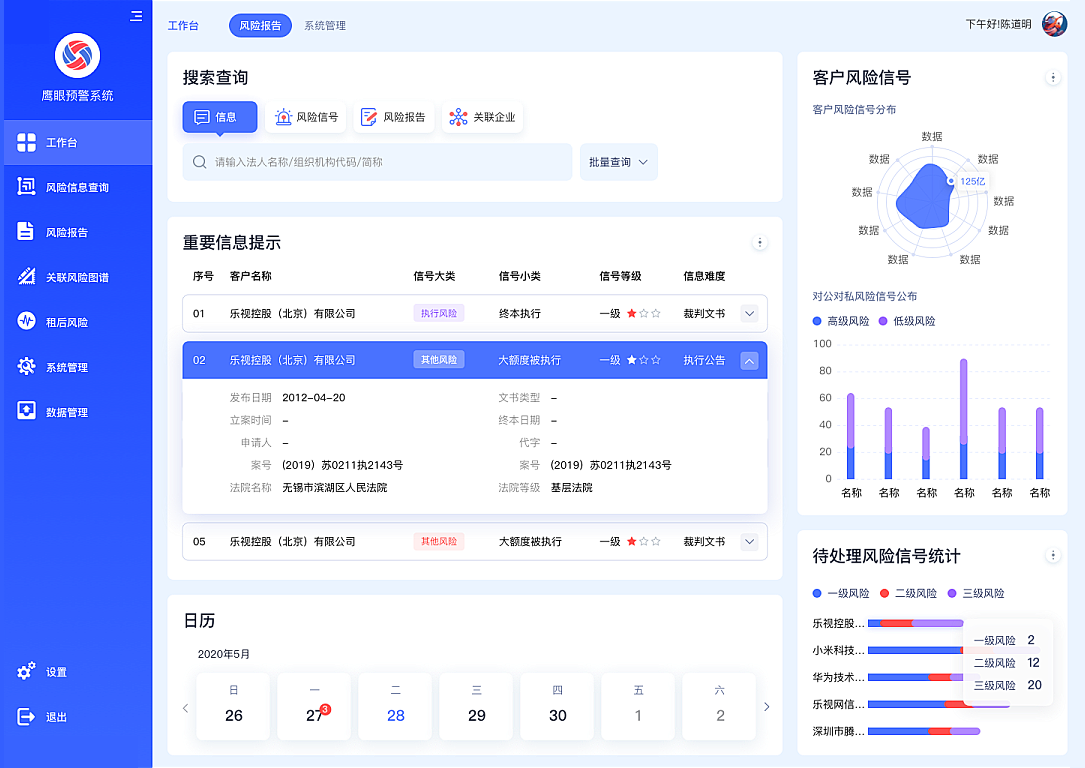This screenshot has height=768, width=1085.
Task: Open the 批量查询 dropdown
Action: [618, 162]
